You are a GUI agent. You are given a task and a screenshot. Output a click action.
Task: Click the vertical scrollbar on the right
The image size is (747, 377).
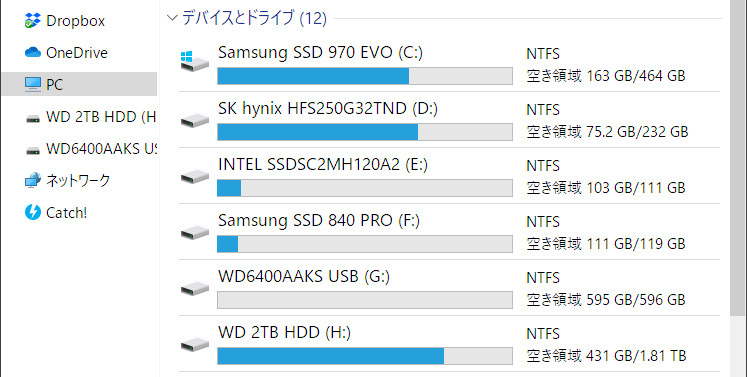click(x=738, y=157)
